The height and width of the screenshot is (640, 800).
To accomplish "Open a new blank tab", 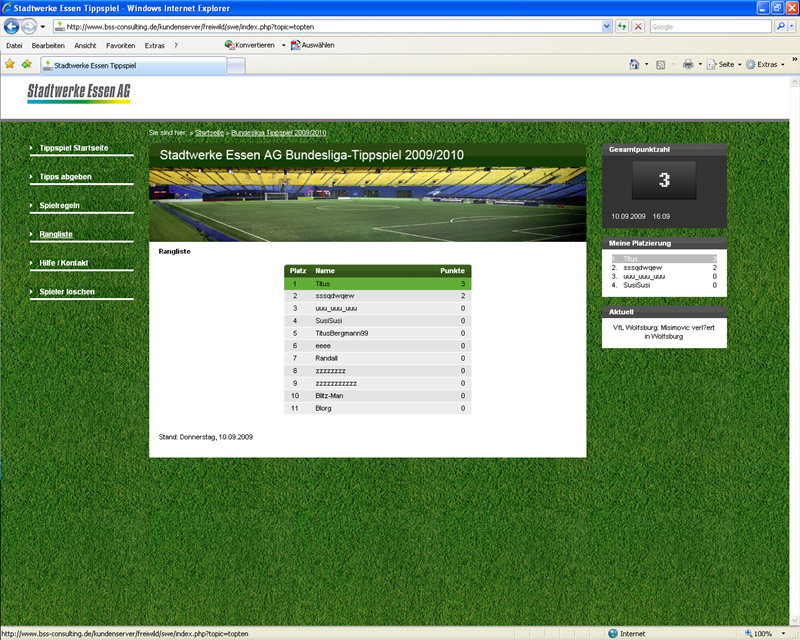I will [236, 66].
